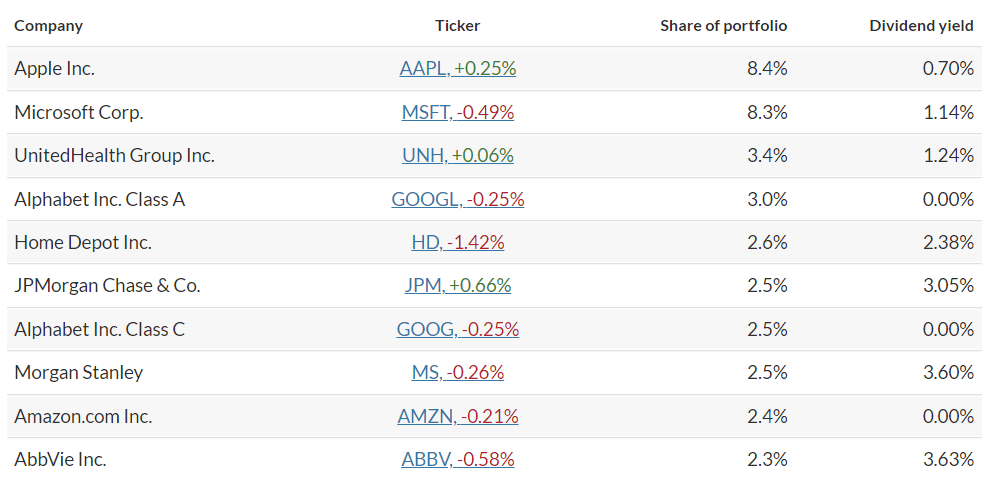Click the Dividend yield column header
The image size is (984, 480).
(x=922, y=26)
